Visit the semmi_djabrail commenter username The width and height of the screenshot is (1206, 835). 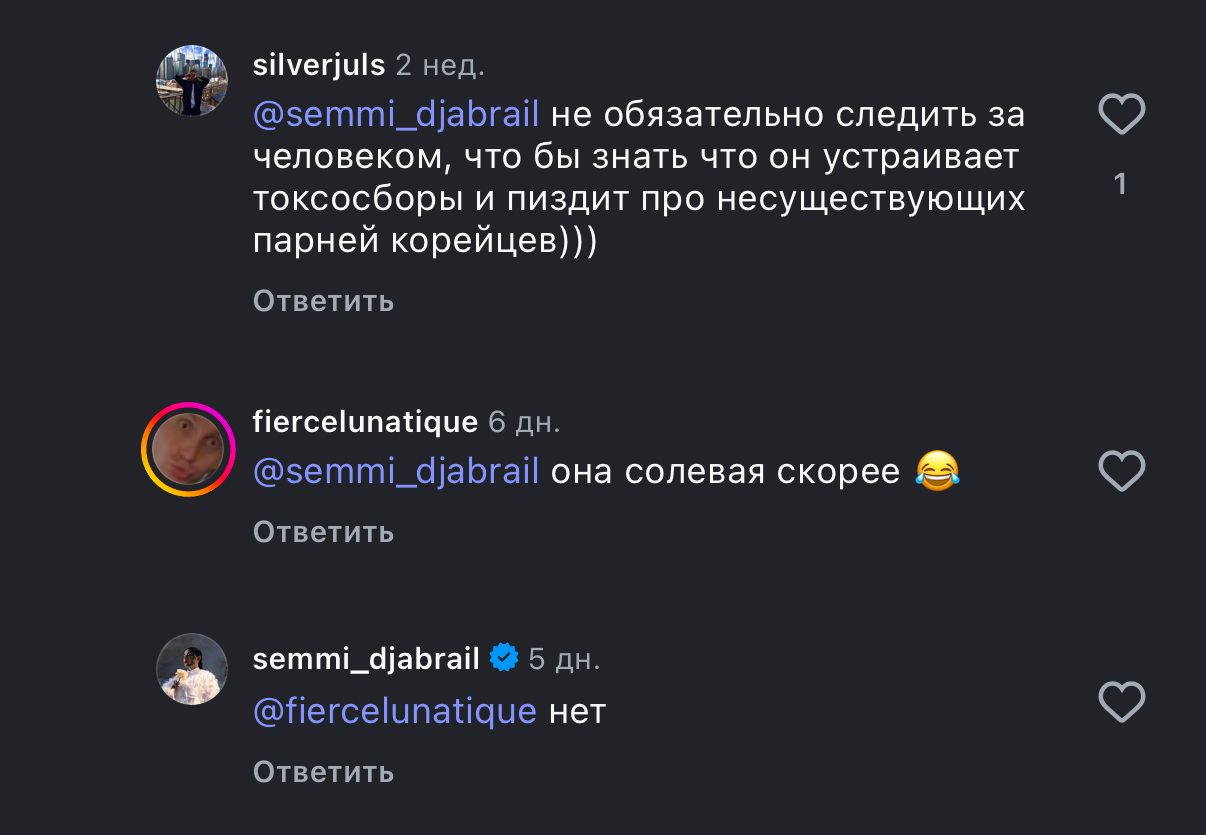coord(366,660)
